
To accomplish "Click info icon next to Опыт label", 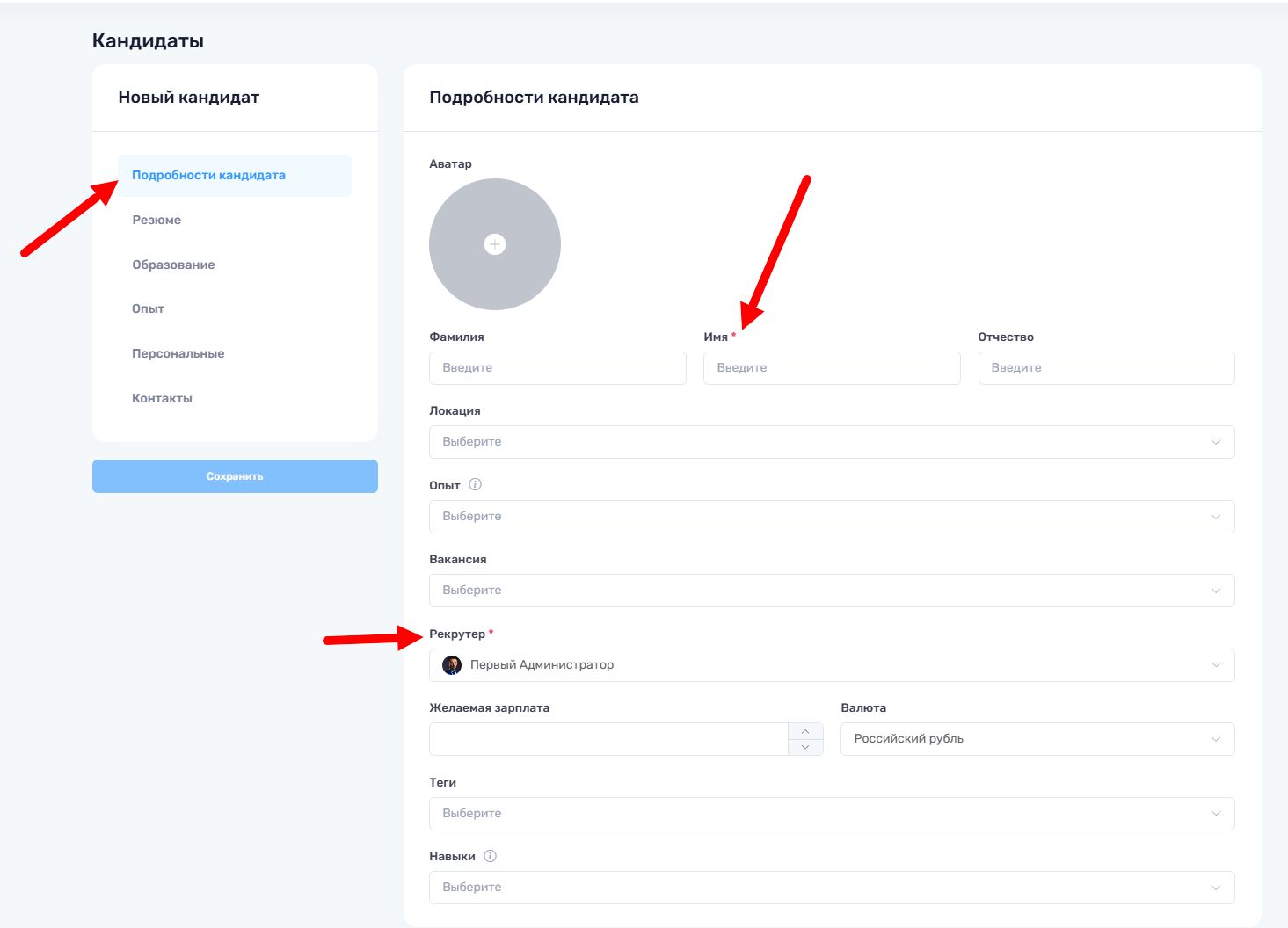I will pos(475,484).
